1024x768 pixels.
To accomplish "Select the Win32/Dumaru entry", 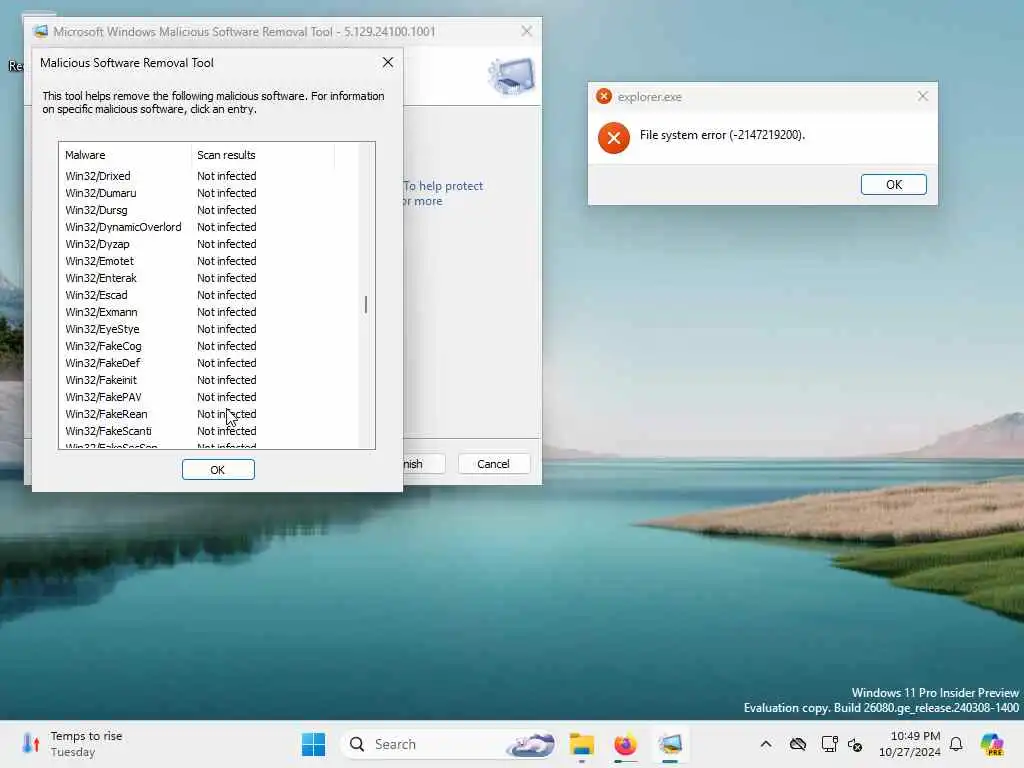I will 101,193.
